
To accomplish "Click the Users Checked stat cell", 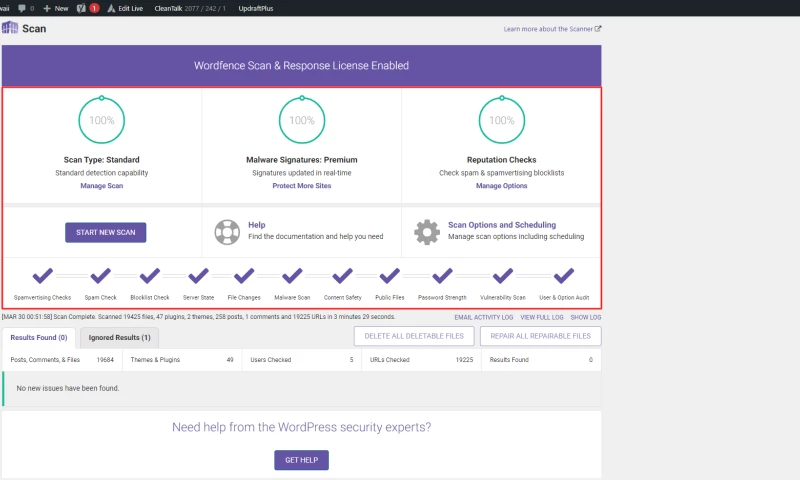I will [x=302, y=360].
